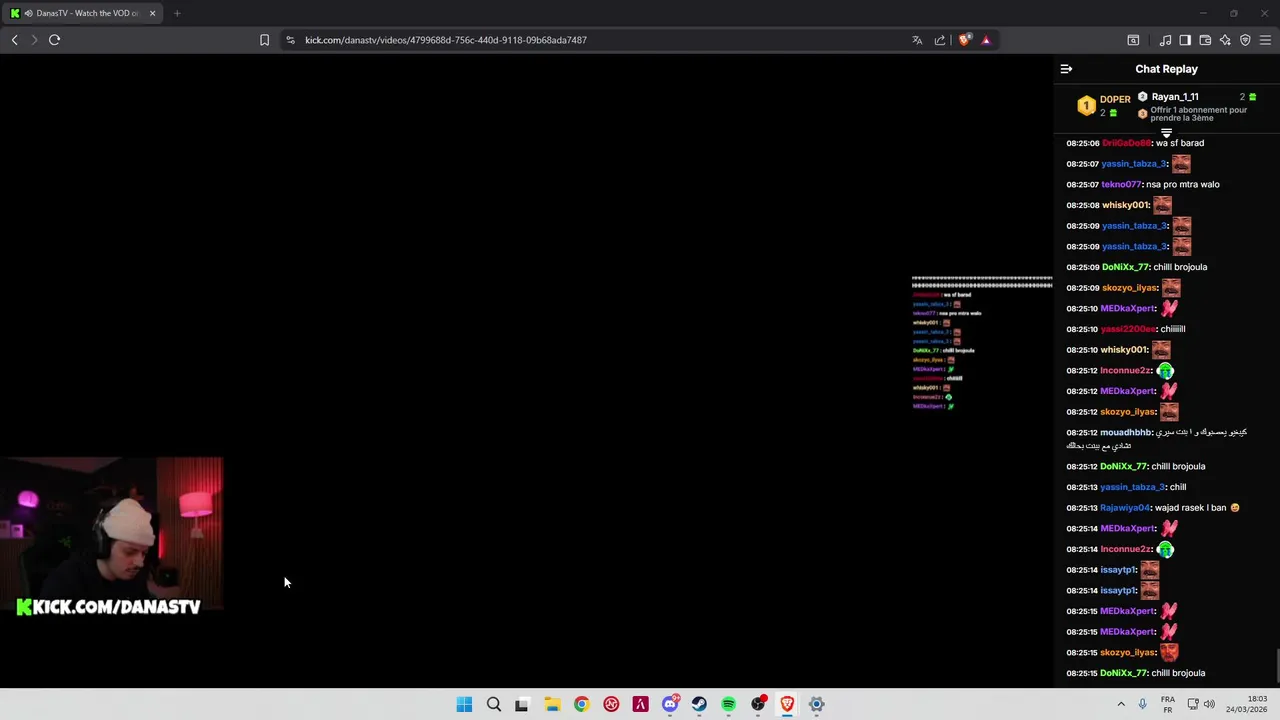The image size is (1280, 720).
Task: Click whisky001's emote at 08:25:08
Action: (x=1162, y=205)
